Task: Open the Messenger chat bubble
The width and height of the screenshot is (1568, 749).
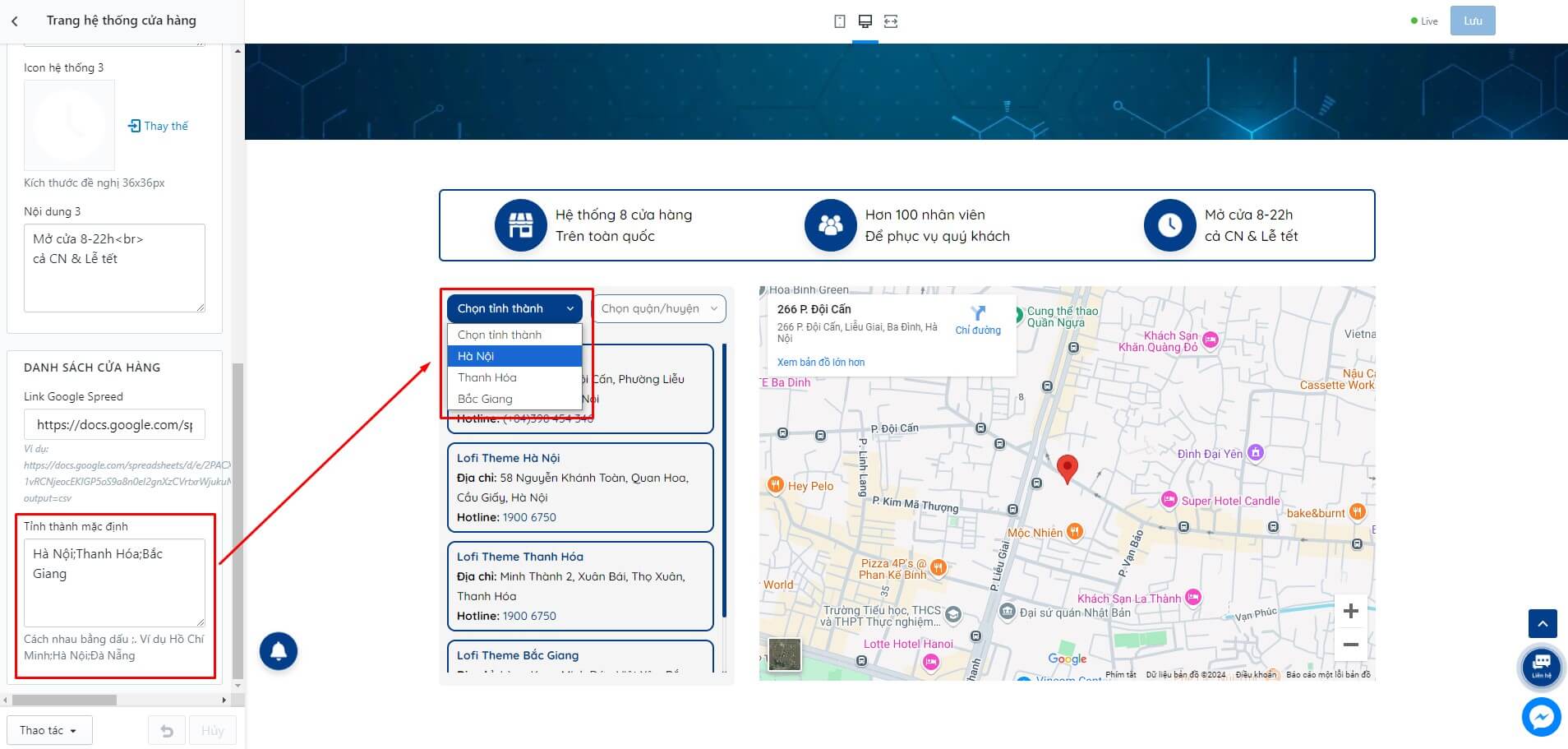Action: (x=1541, y=718)
